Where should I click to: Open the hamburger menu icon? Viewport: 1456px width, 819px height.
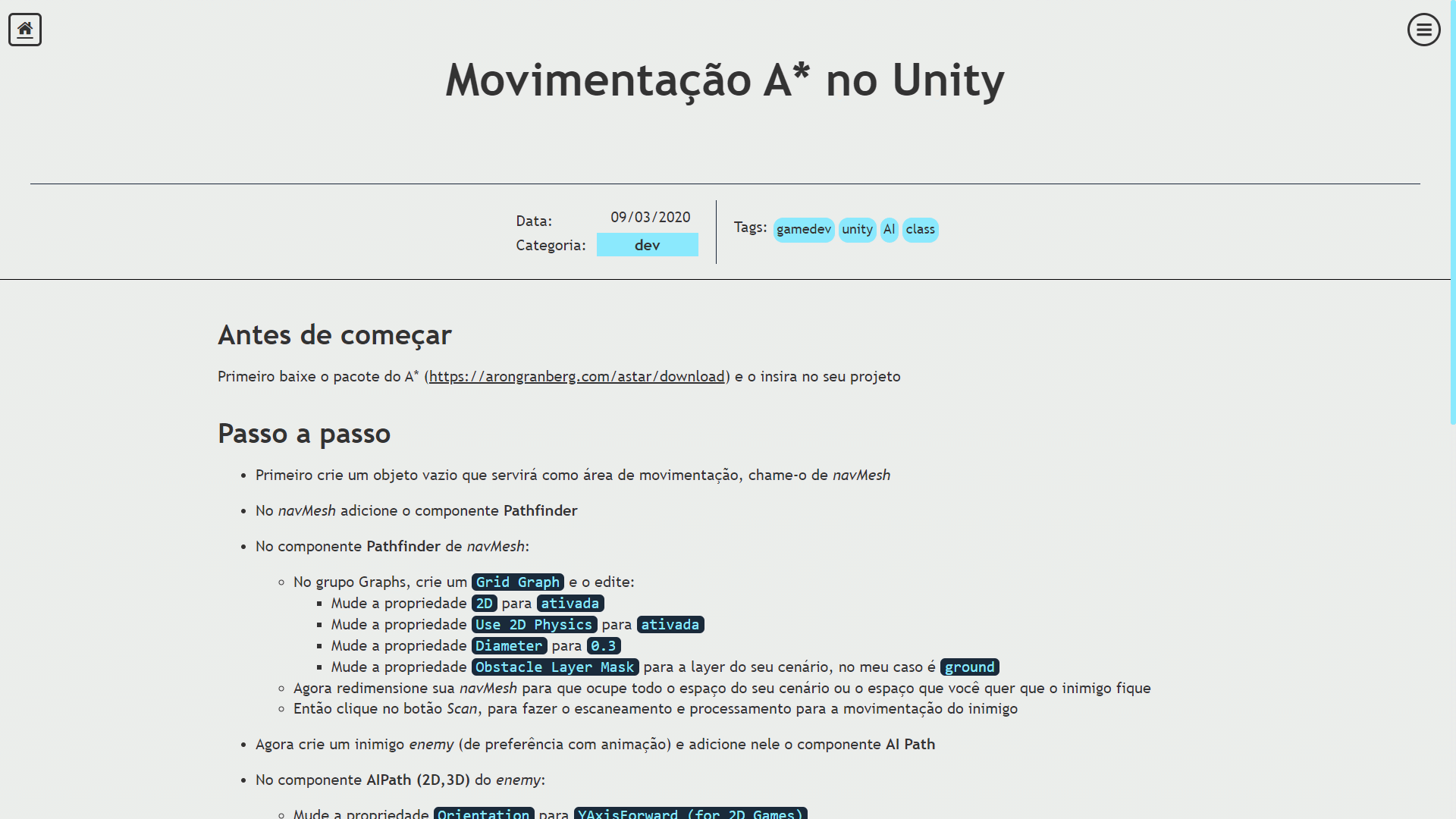coord(1423,29)
